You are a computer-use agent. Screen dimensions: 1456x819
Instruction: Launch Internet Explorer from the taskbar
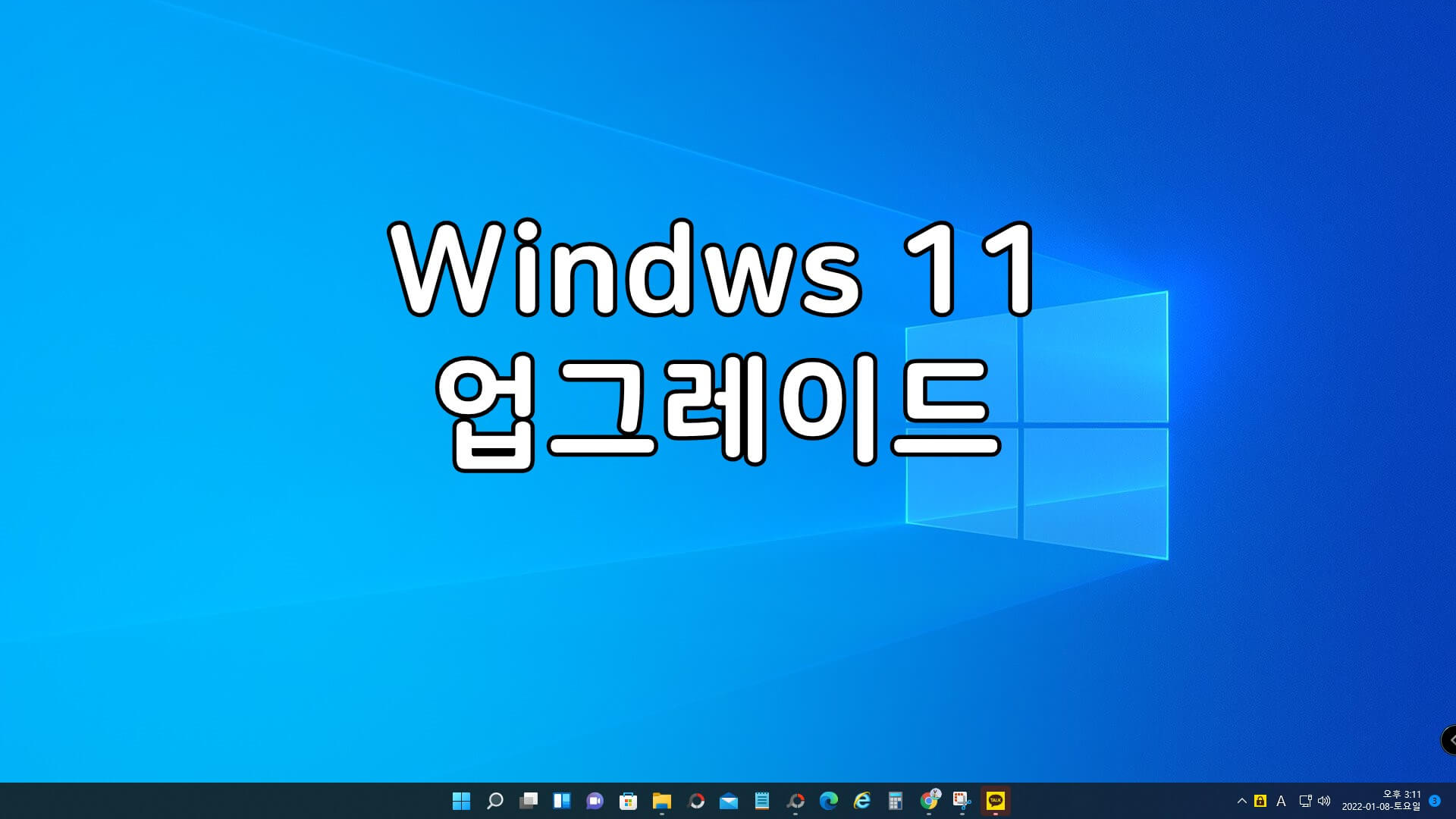pyautogui.click(x=862, y=801)
